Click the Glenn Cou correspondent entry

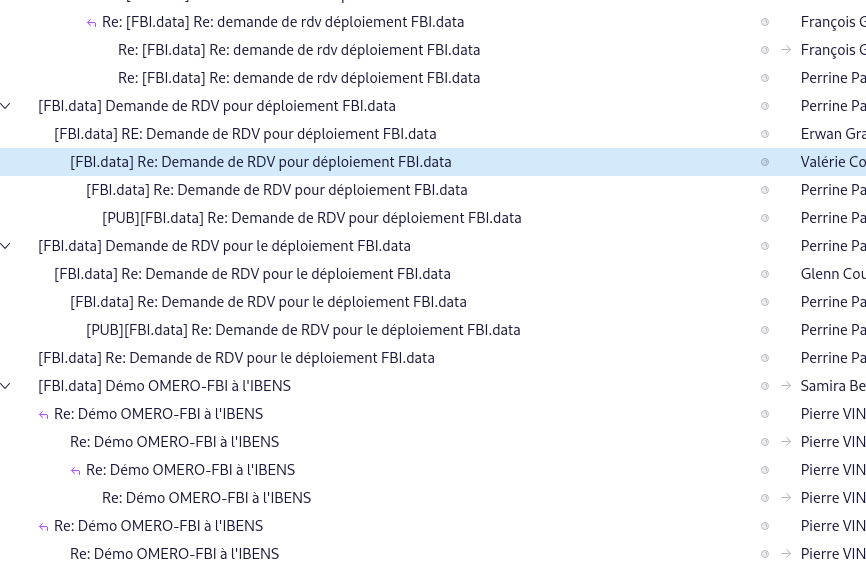[832, 274]
